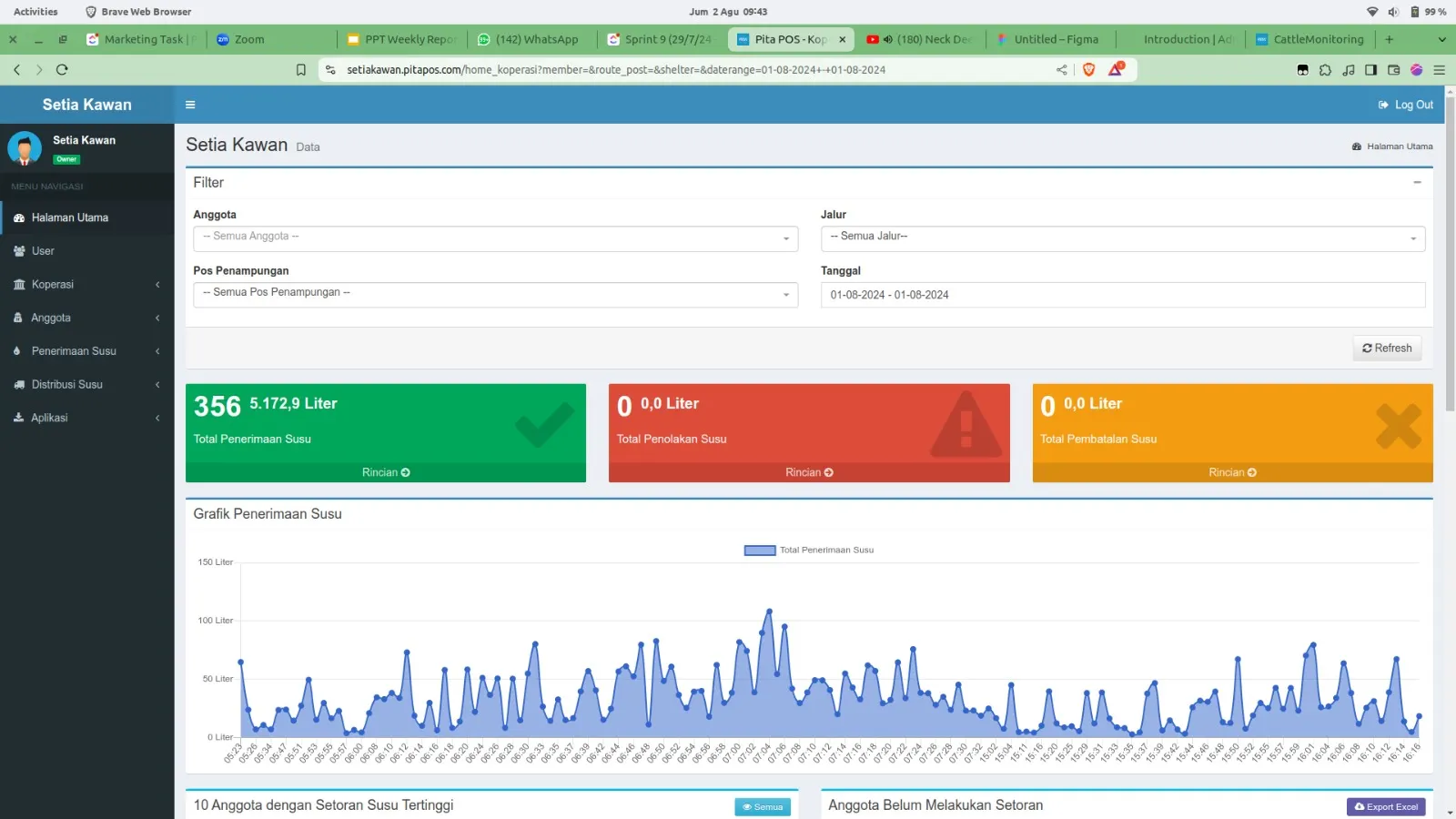Viewport: 1456px width, 819px height.
Task: Open the Semua Pos Penampungan dropdown
Action: click(x=495, y=295)
